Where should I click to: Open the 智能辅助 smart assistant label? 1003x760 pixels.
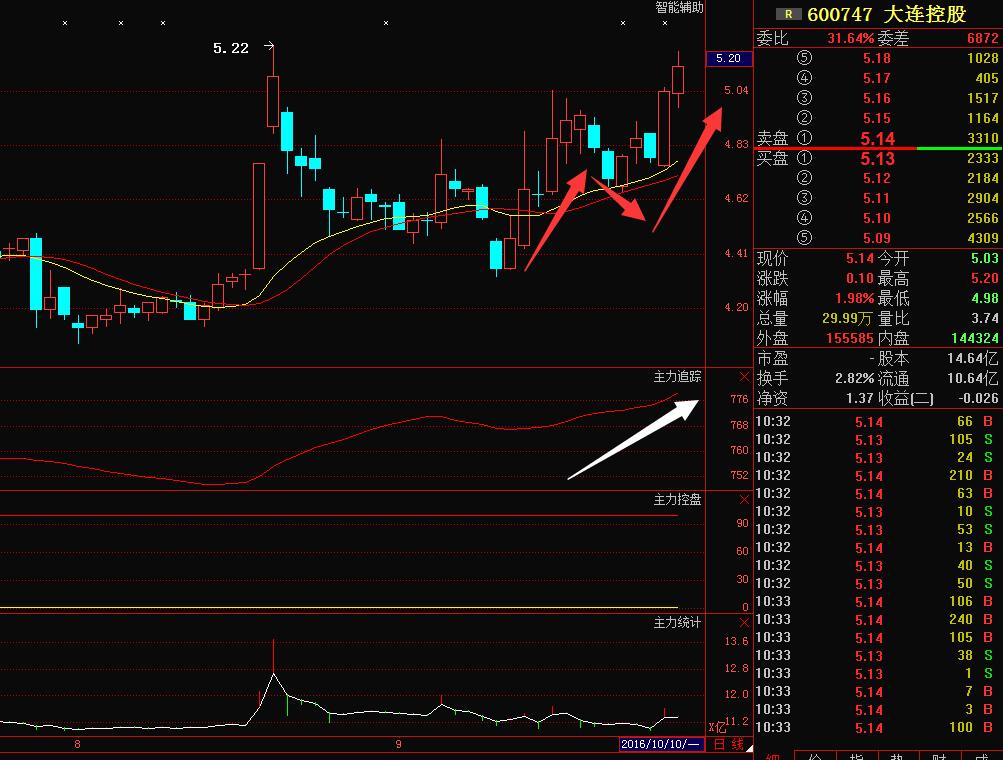tap(679, 7)
